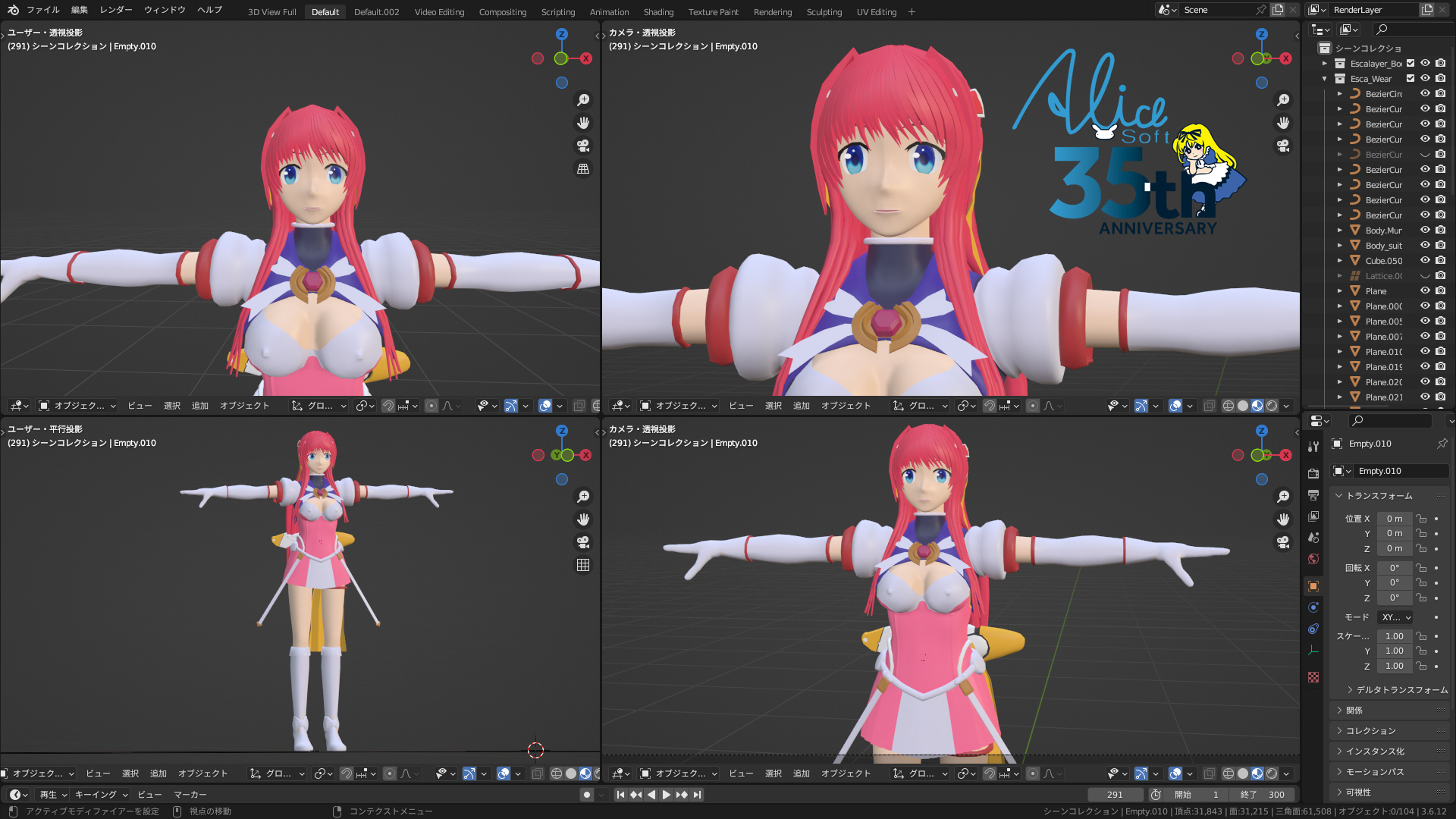Screen dimensions: 1456x819
Task: Click new scene icon next to Scene field
Action: pos(1278,10)
